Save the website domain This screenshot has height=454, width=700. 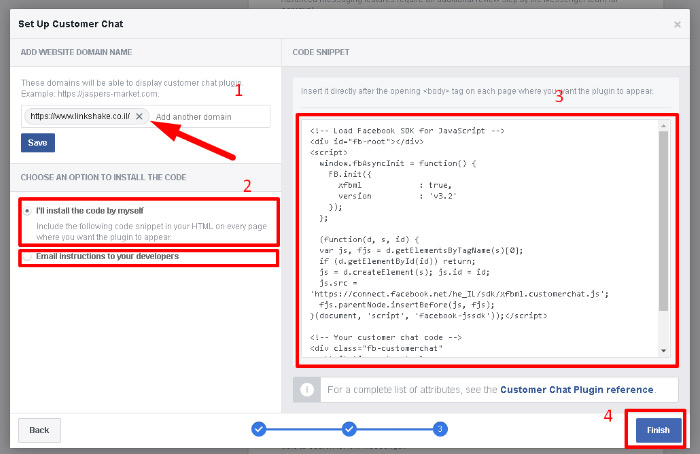(38, 143)
